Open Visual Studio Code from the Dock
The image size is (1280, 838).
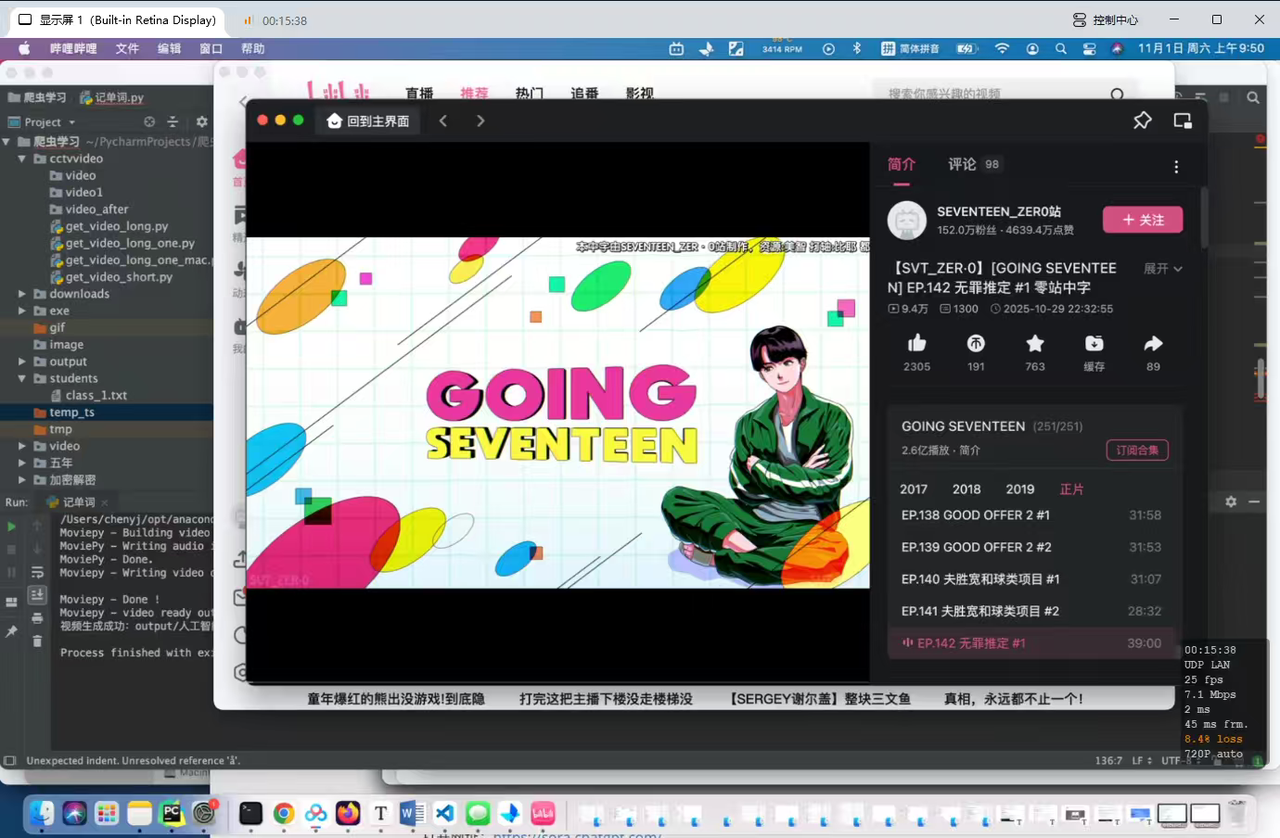[445, 813]
